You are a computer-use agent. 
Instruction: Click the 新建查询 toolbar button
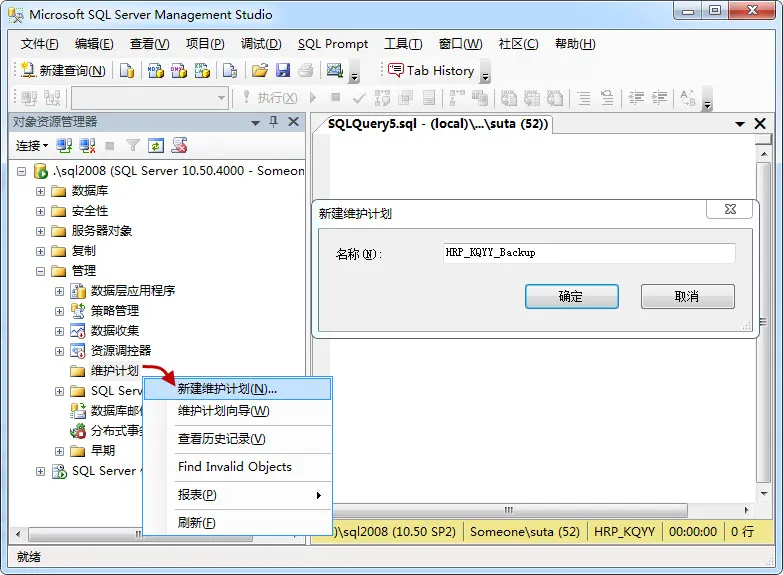[63, 70]
